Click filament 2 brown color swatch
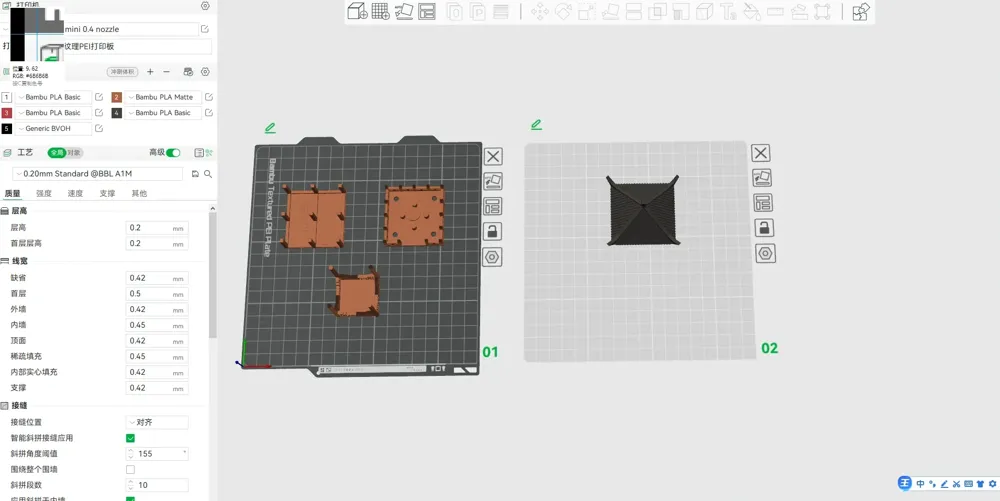The width and height of the screenshot is (1000, 501). (117, 98)
